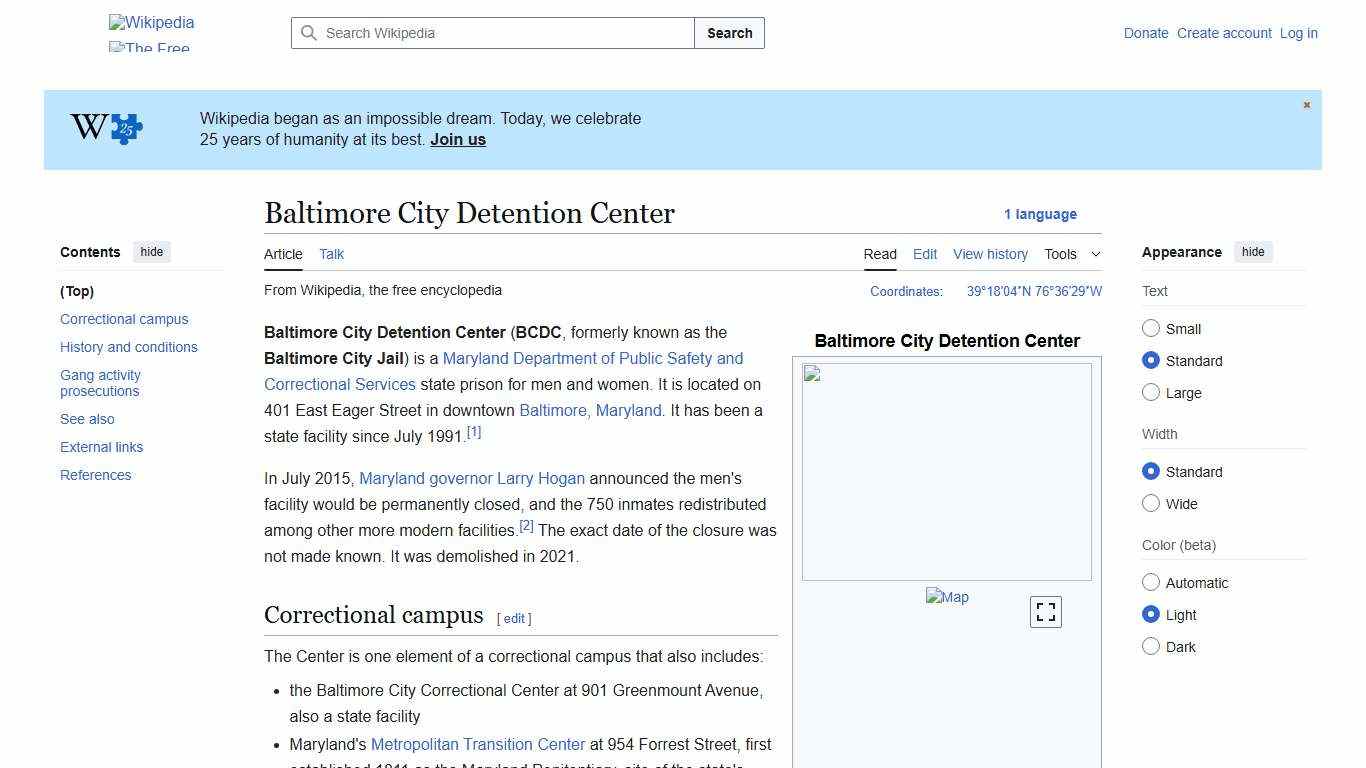Open the Donate link
This screenshot has height=768, width=1366.
pyautogui.click(x=1146, y=33)
